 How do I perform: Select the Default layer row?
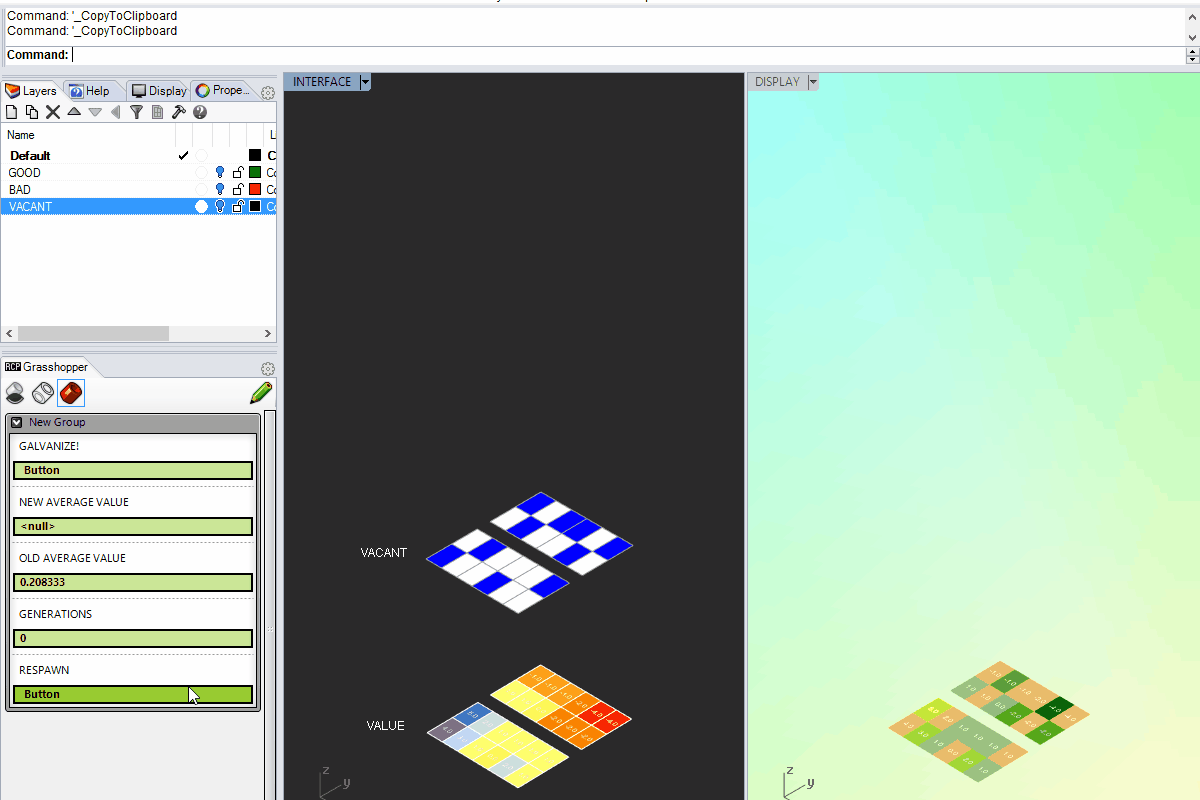[x=139, y=156]
